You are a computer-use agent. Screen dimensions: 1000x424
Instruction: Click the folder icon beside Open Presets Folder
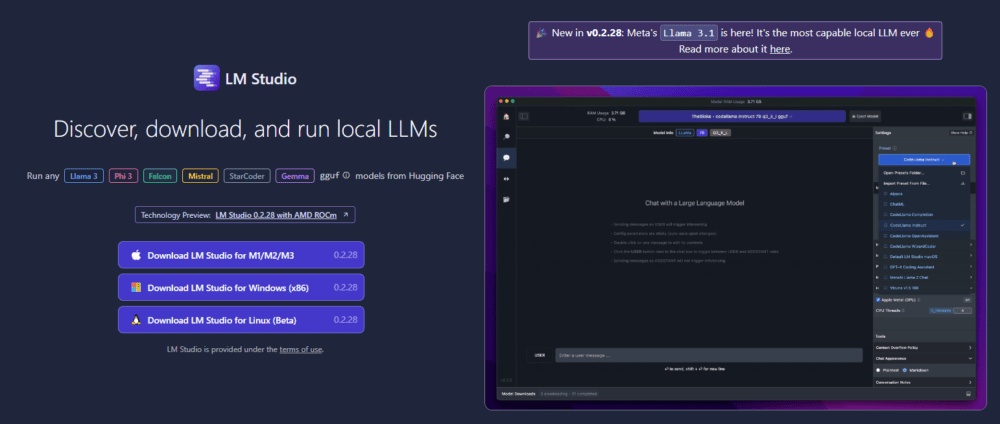pos(963,173)
